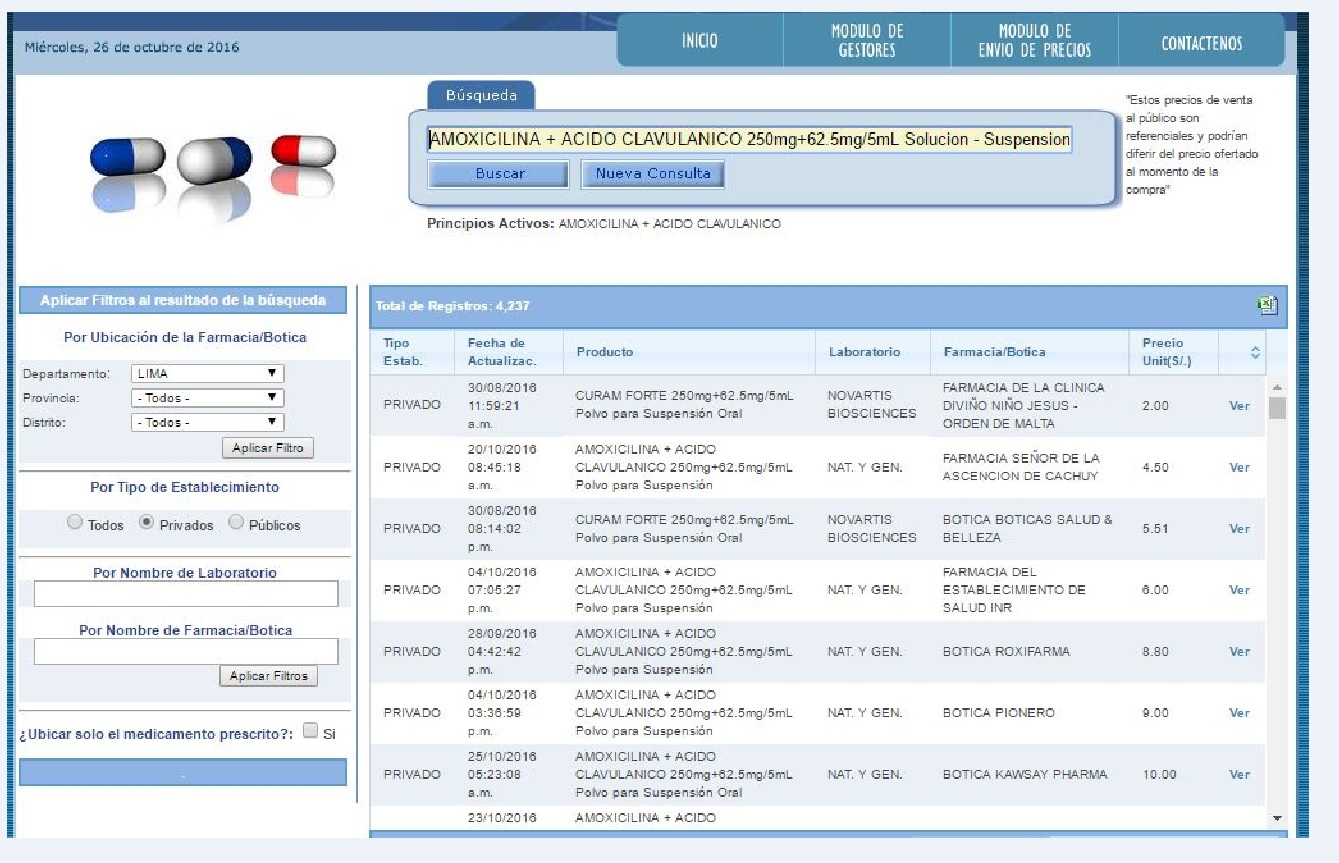Open the INICIO menu item
The width and height of the screenshot is (1339, 863).
700,42
